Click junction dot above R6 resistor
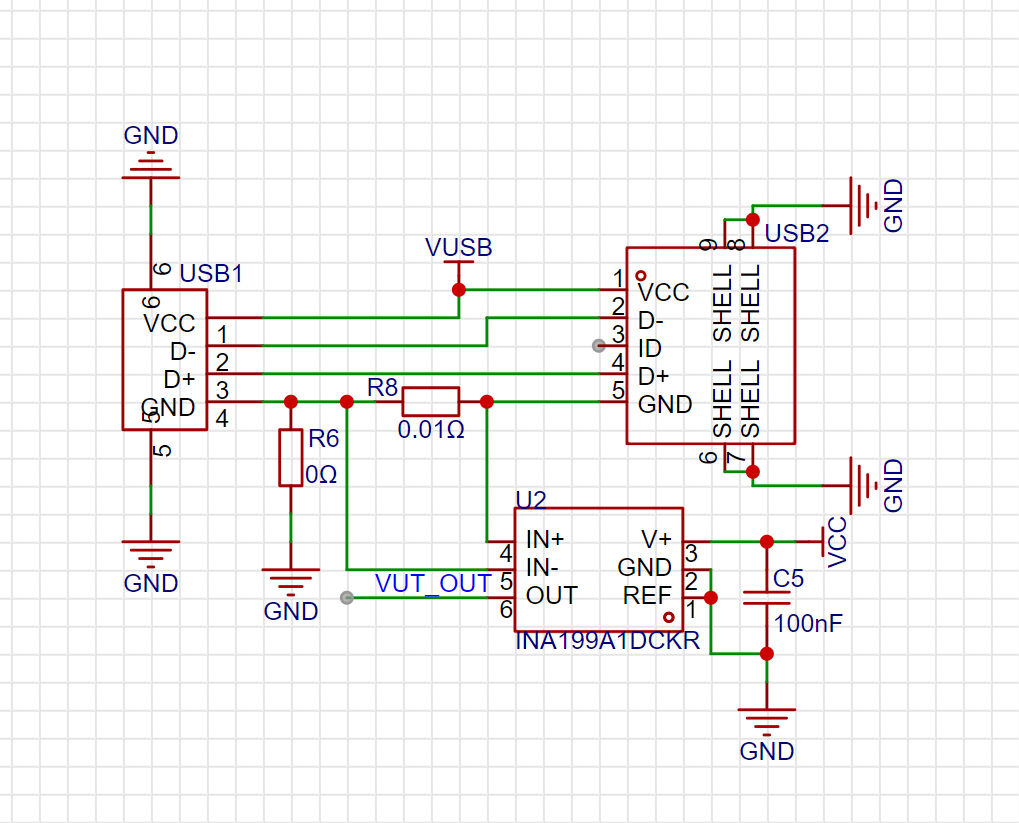 (290, 402)
